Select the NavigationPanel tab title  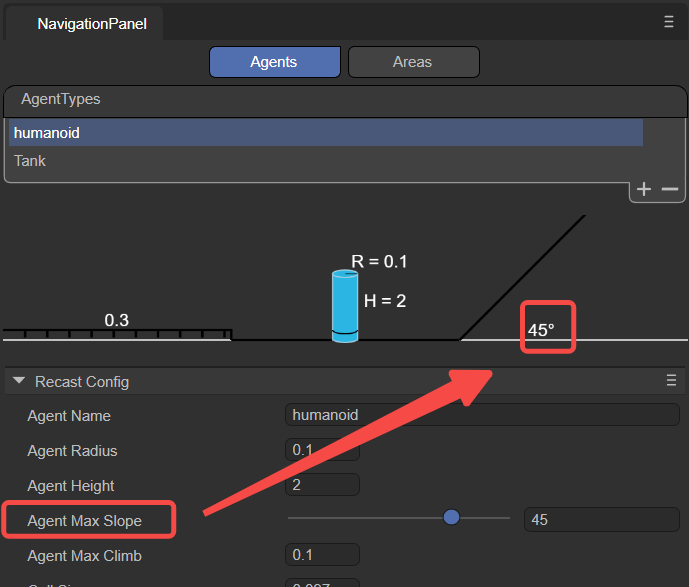coord(92,24)
